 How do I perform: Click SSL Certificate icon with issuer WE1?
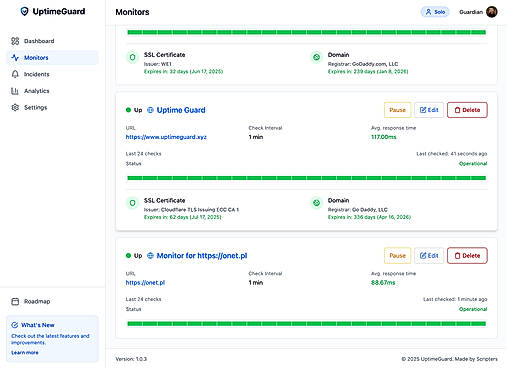(x=132, y=57)
